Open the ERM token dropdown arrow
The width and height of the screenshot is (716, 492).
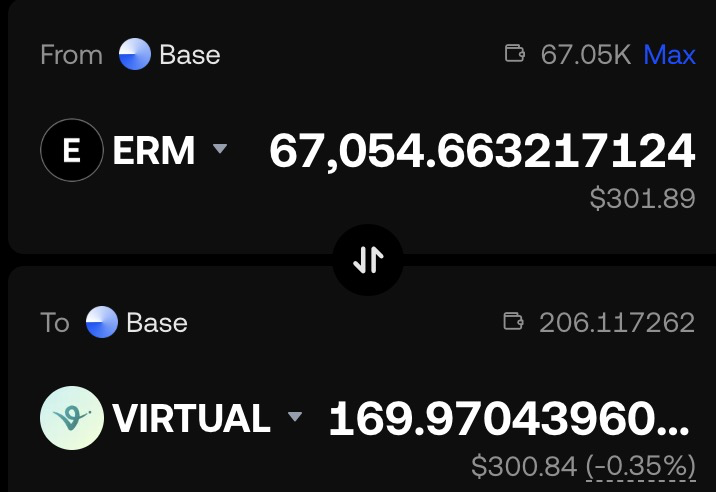(220, 148)
